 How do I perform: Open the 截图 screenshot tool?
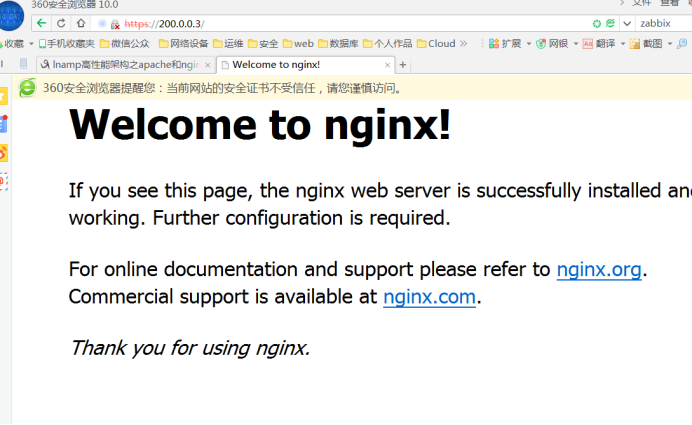tap(646, 44)
